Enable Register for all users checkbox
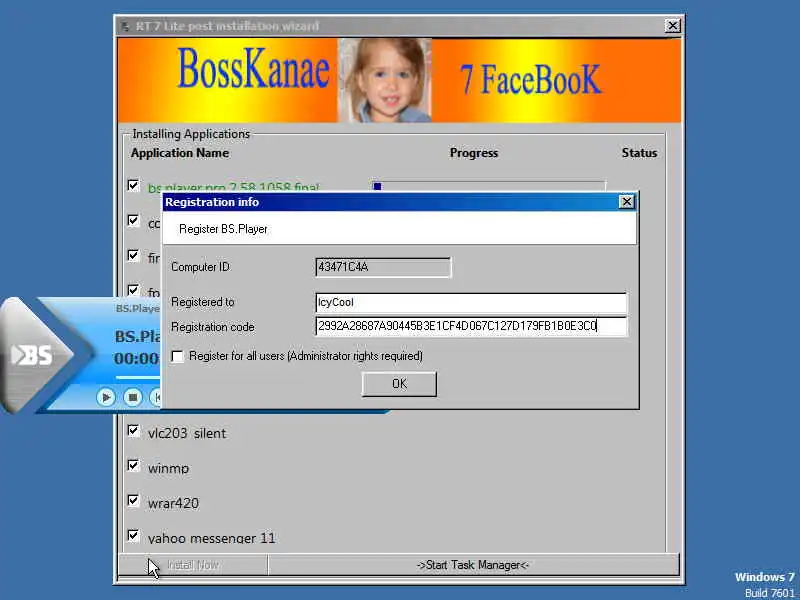The width and height of the screenshot is (800, 600). pos(178,356)
